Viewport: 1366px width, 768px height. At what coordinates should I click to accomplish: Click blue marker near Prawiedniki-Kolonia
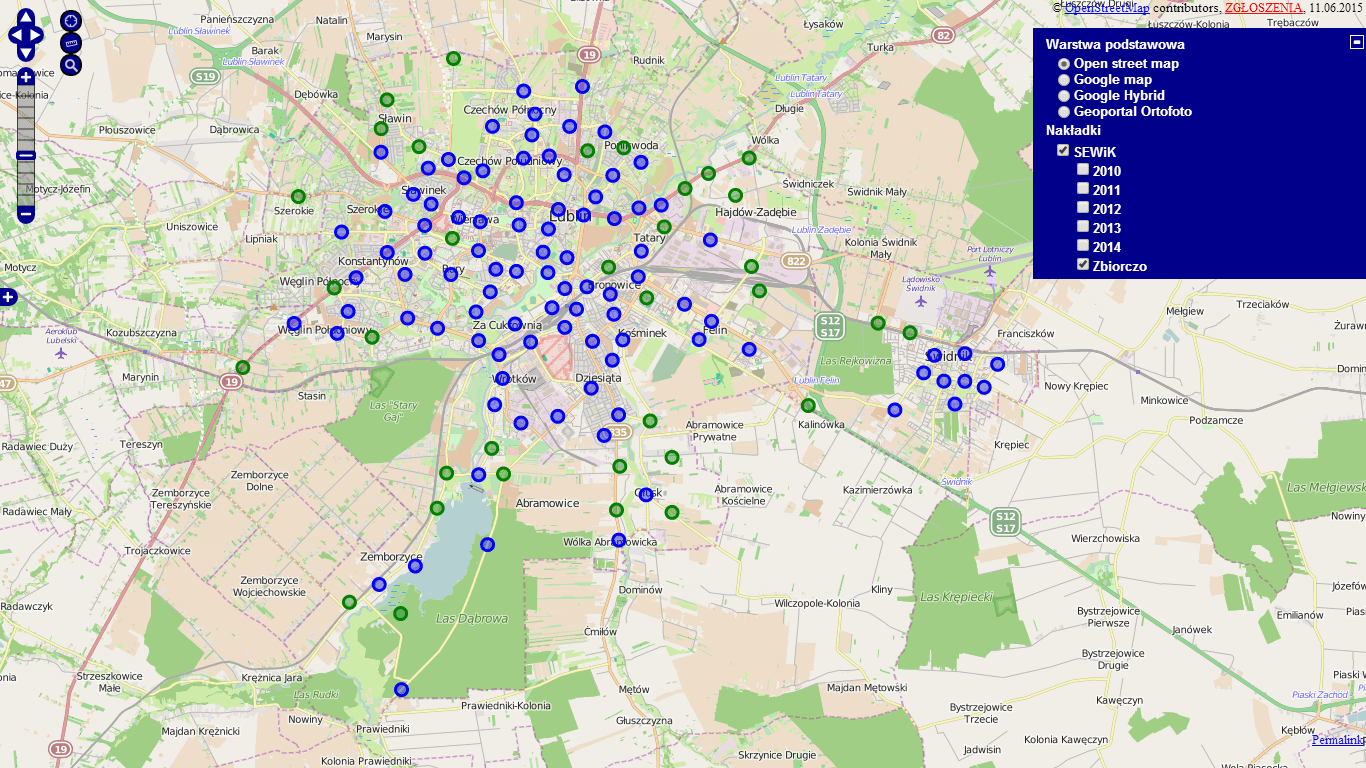click(x=402, y=689)
